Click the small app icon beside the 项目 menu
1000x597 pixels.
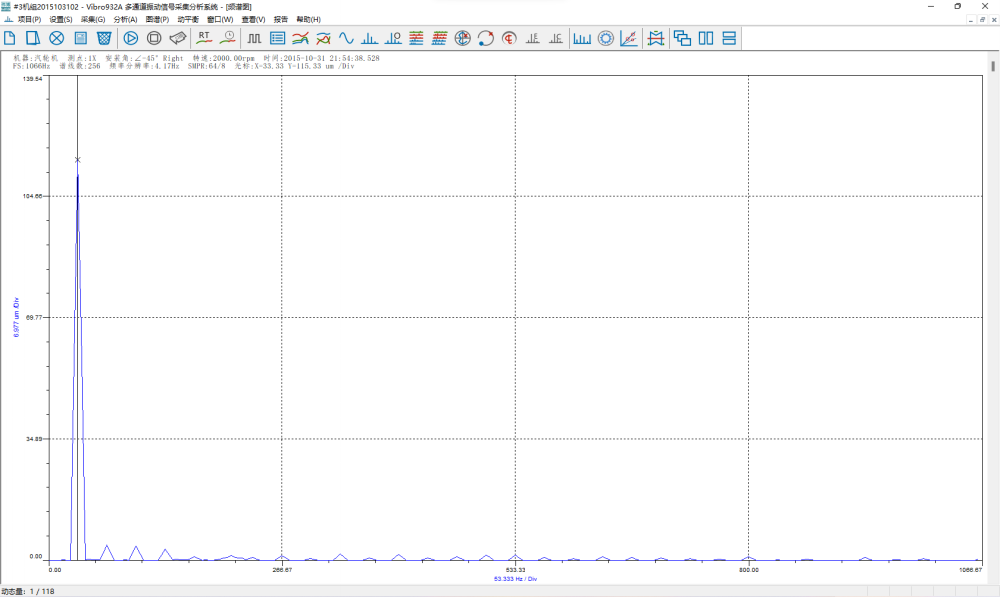point(8,20)
